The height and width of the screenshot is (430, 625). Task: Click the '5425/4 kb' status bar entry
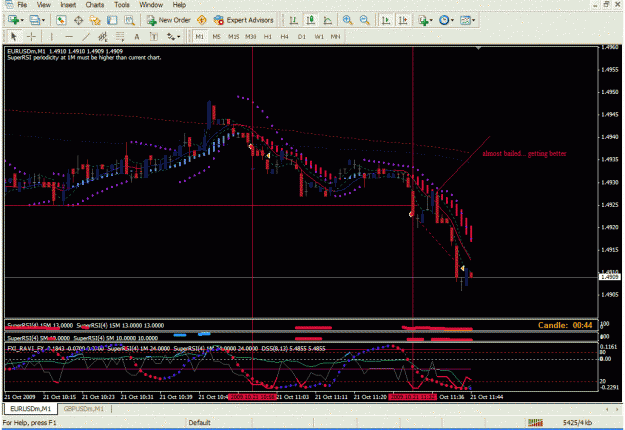(x=578, y=422)
